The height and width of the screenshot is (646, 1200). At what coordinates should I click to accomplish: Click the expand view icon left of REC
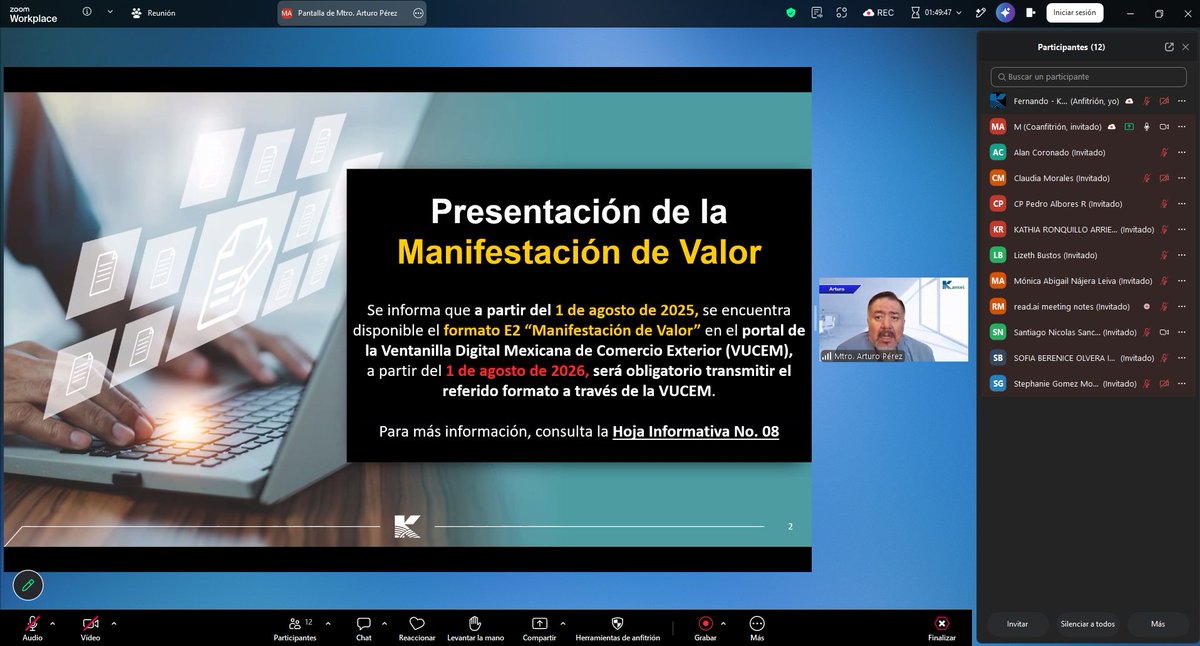842,13
